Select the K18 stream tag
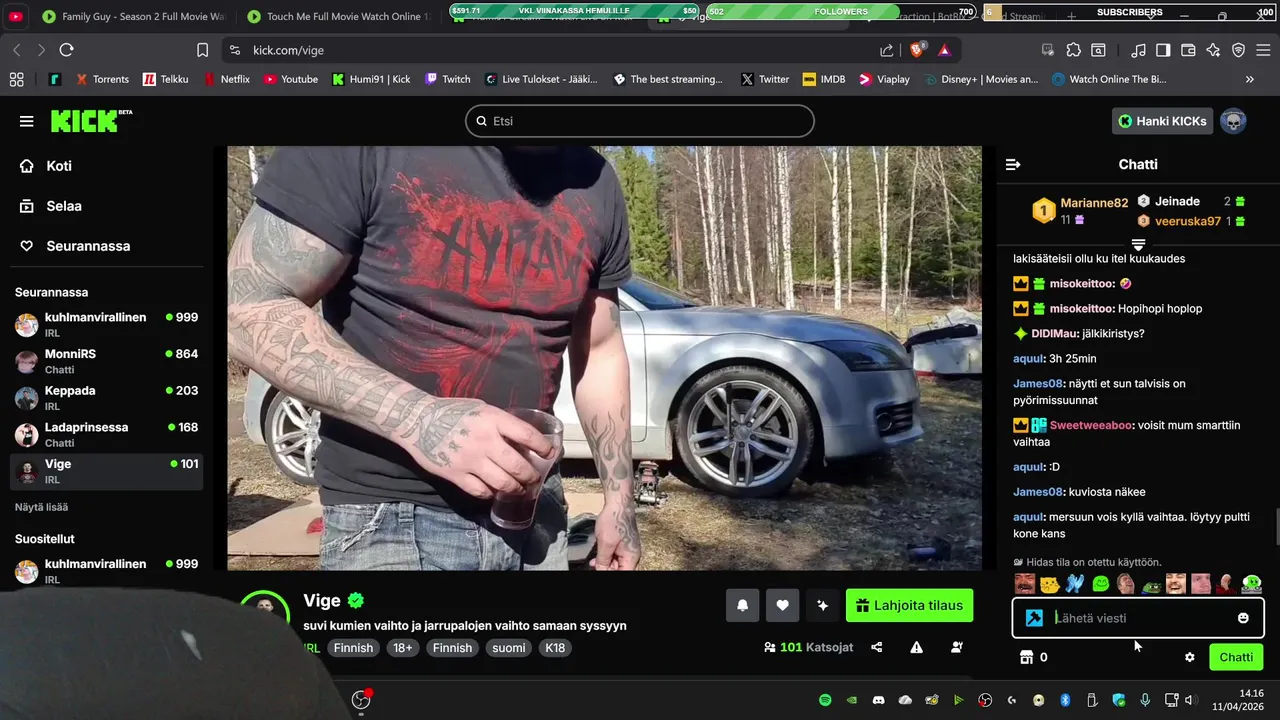Screen dimensions: 1280x720 pos(555,648)
